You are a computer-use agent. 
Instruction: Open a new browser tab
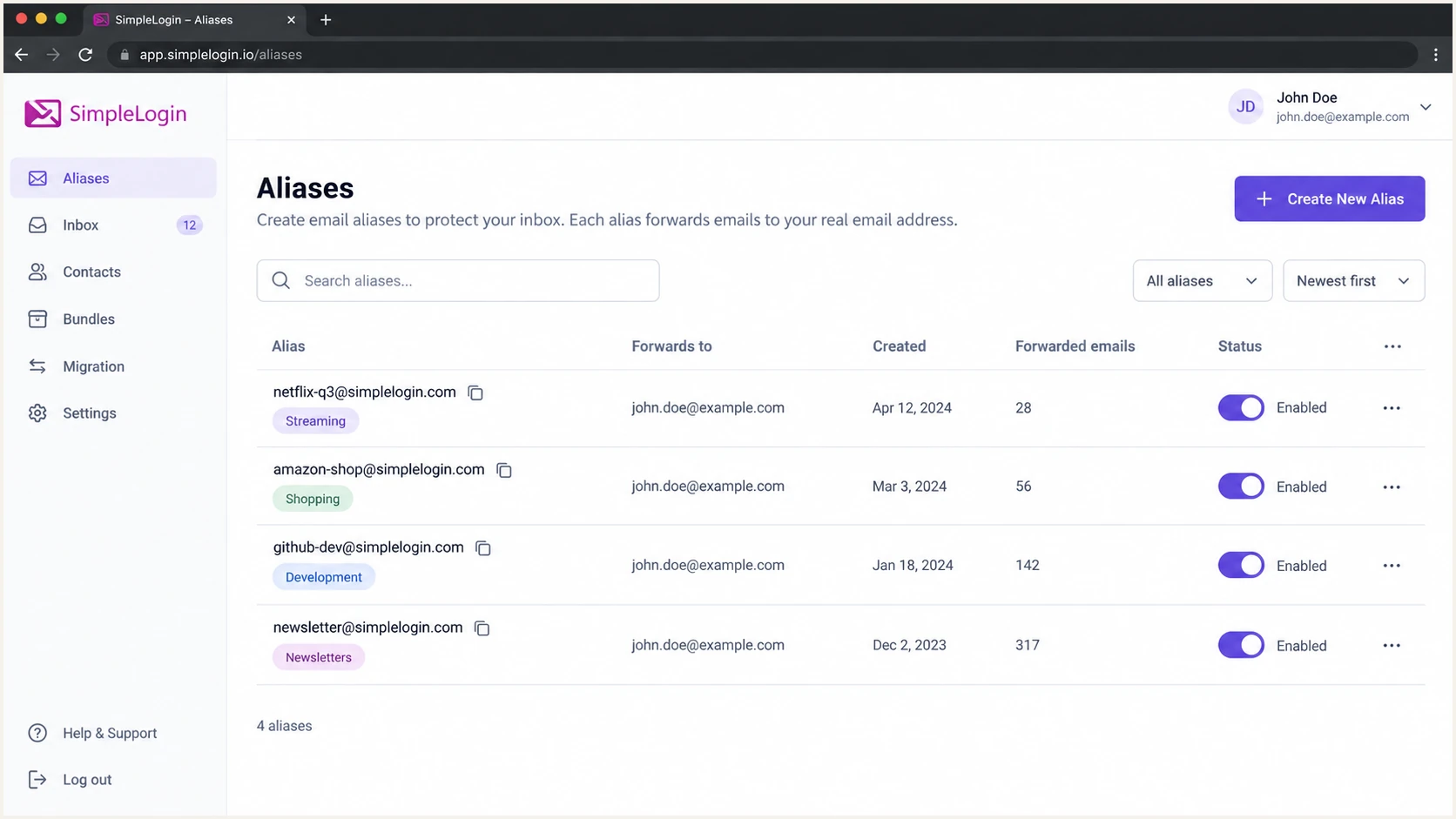coord(326,19)
